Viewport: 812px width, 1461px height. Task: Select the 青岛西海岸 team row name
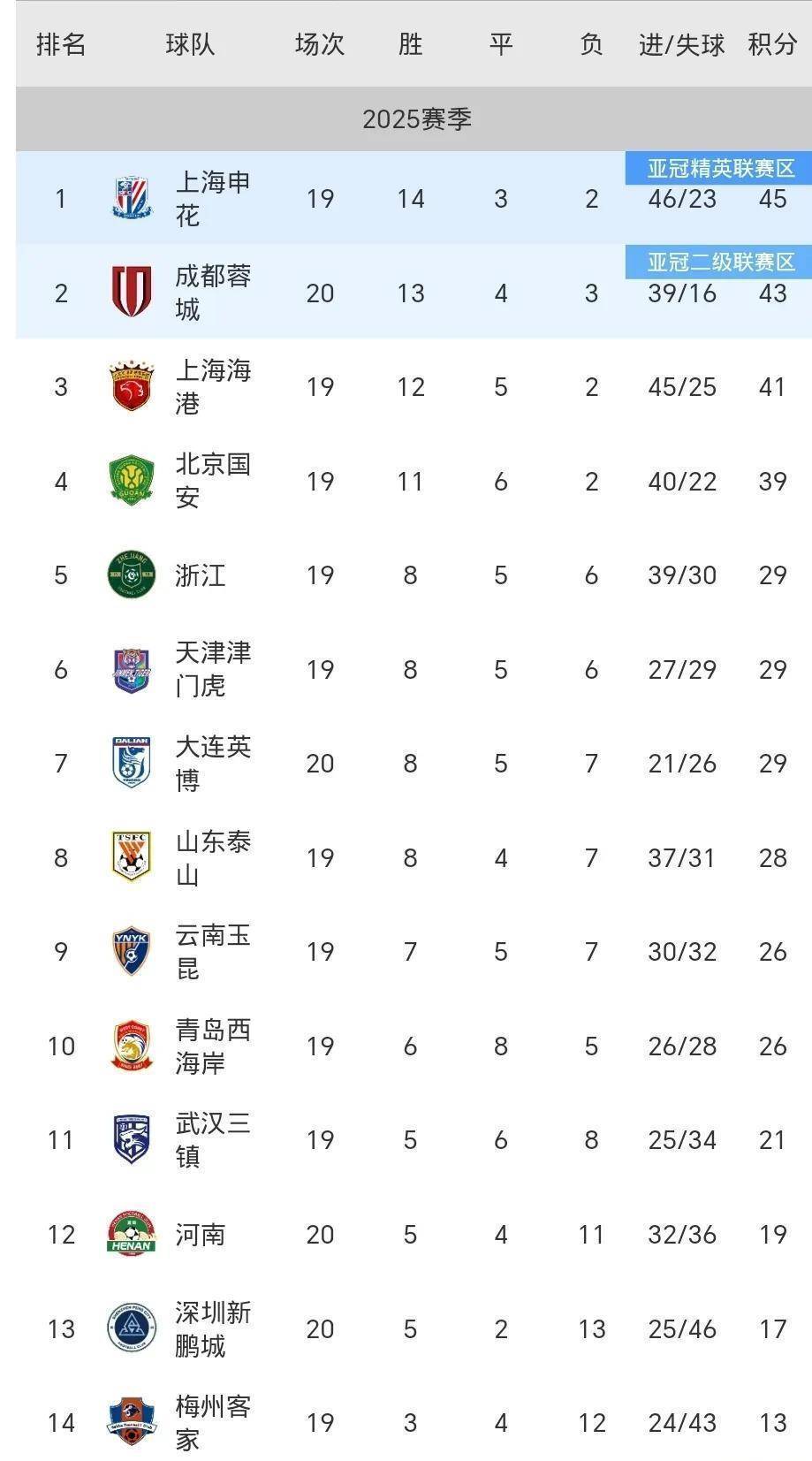click(213, 1046)
